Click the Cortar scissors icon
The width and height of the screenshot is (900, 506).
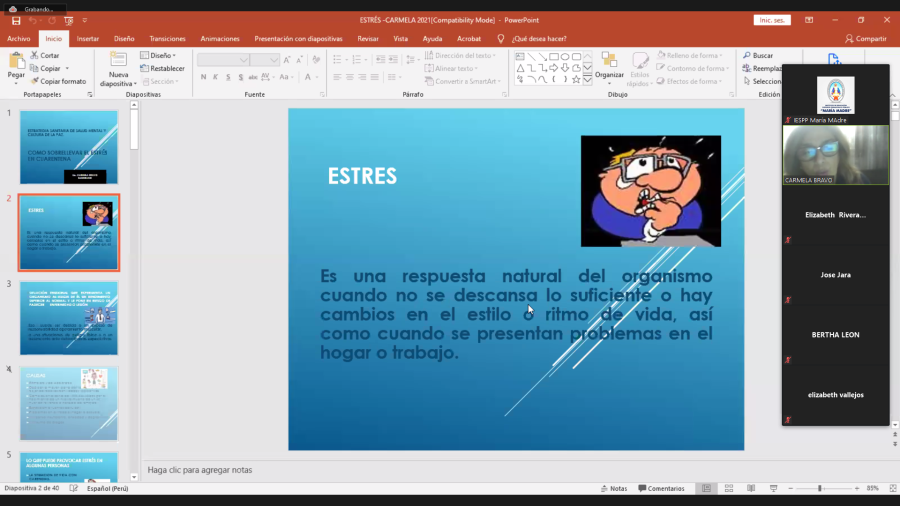coord(35,56)
